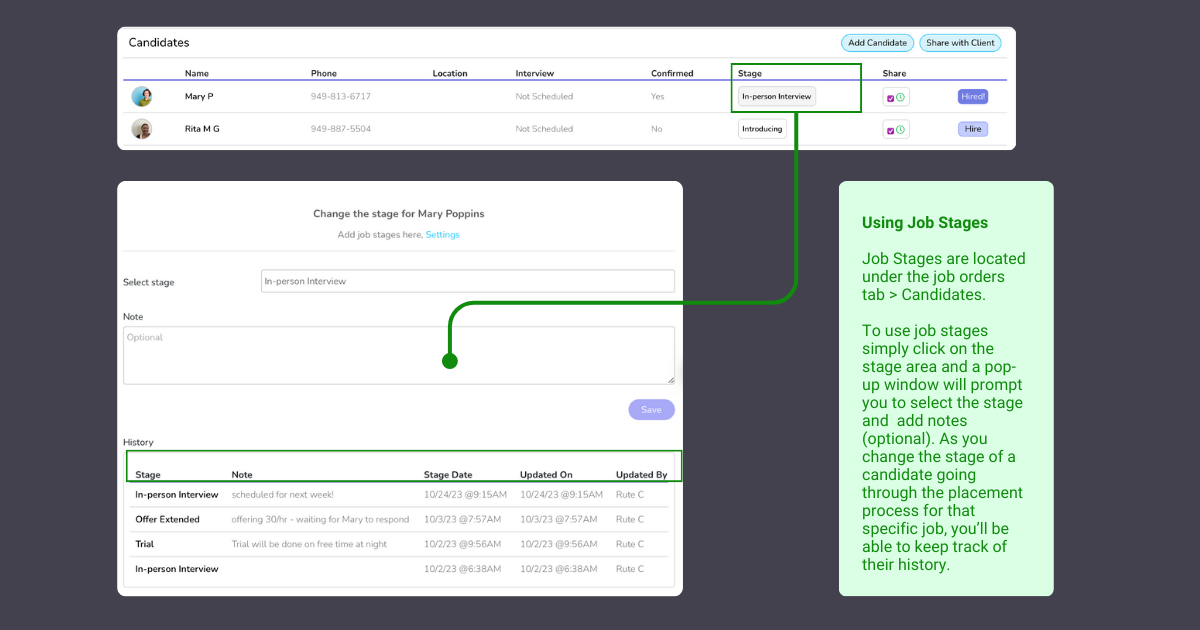Open Rita M G's Introducing stage selector
This screenshot has width=1200, height=630.
(762, 129)
